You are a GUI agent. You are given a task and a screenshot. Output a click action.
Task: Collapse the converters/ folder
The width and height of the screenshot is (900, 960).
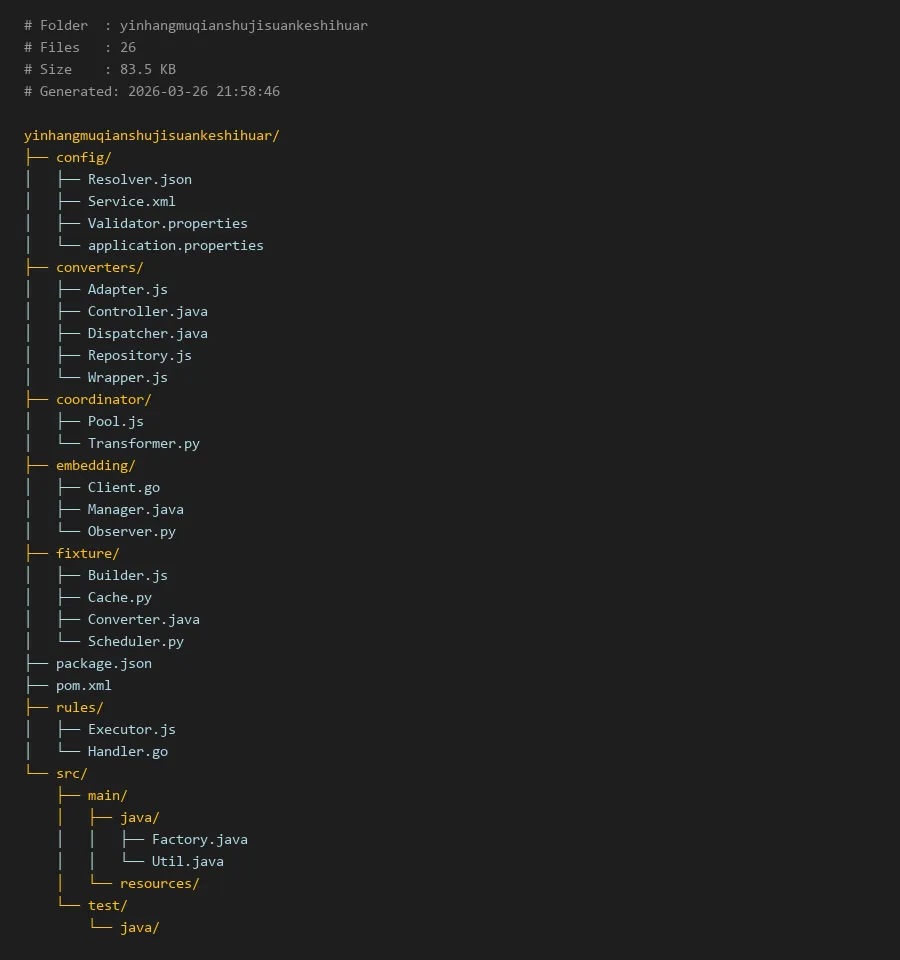coord(99,267)
